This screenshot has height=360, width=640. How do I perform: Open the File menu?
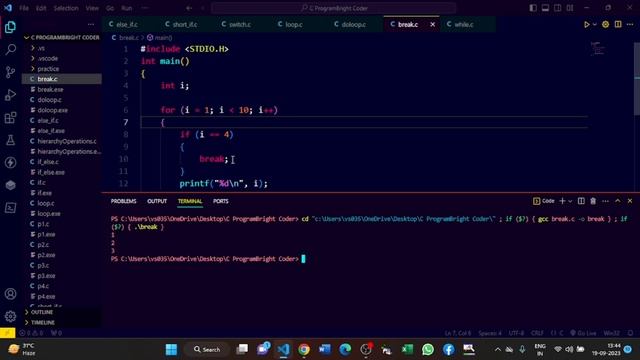point(24,8)
